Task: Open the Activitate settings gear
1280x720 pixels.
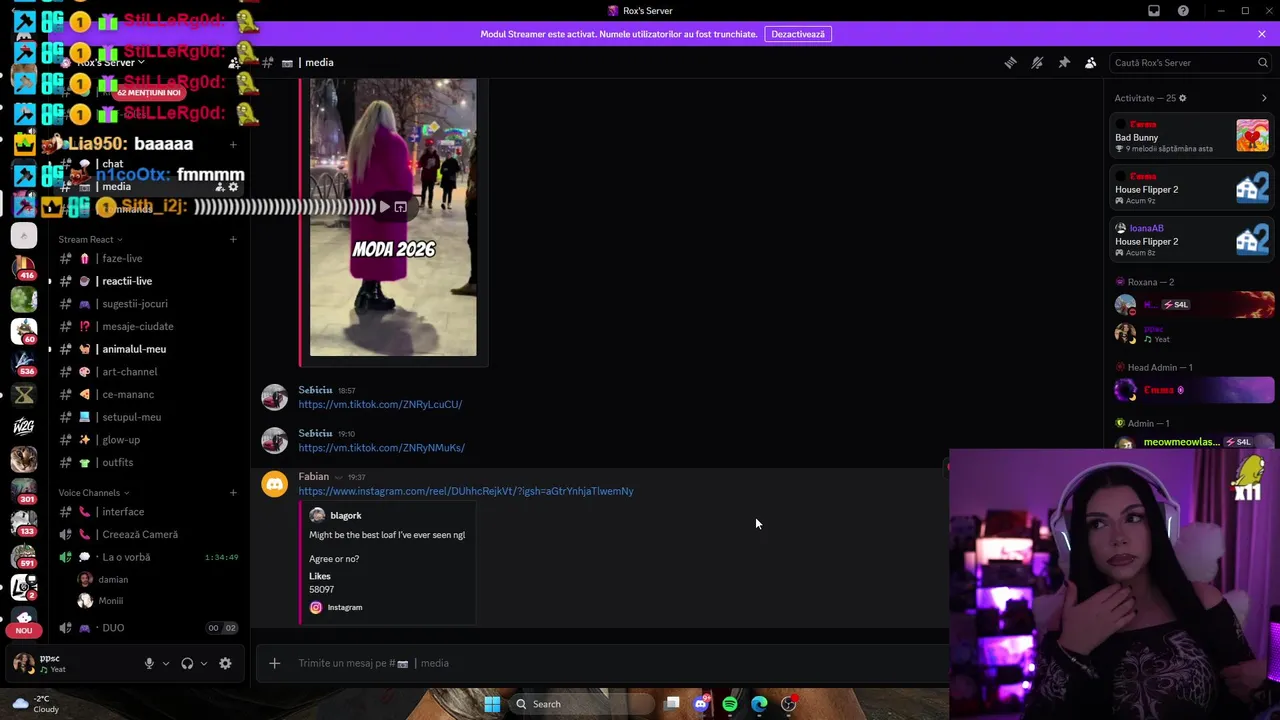Action: [x=1183, y=98]
